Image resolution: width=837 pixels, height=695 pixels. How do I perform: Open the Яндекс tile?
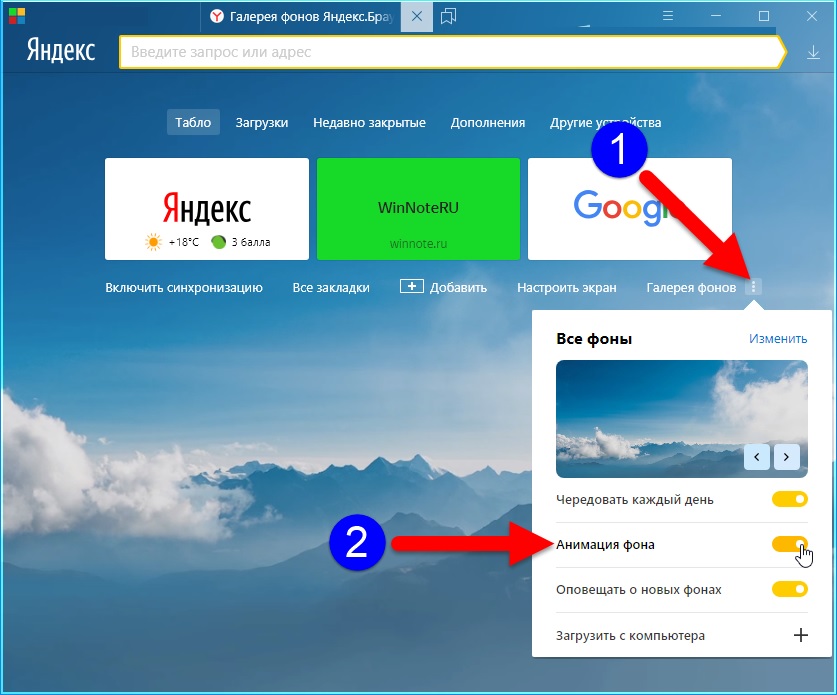pyautogui.click(x=207, y=209)
